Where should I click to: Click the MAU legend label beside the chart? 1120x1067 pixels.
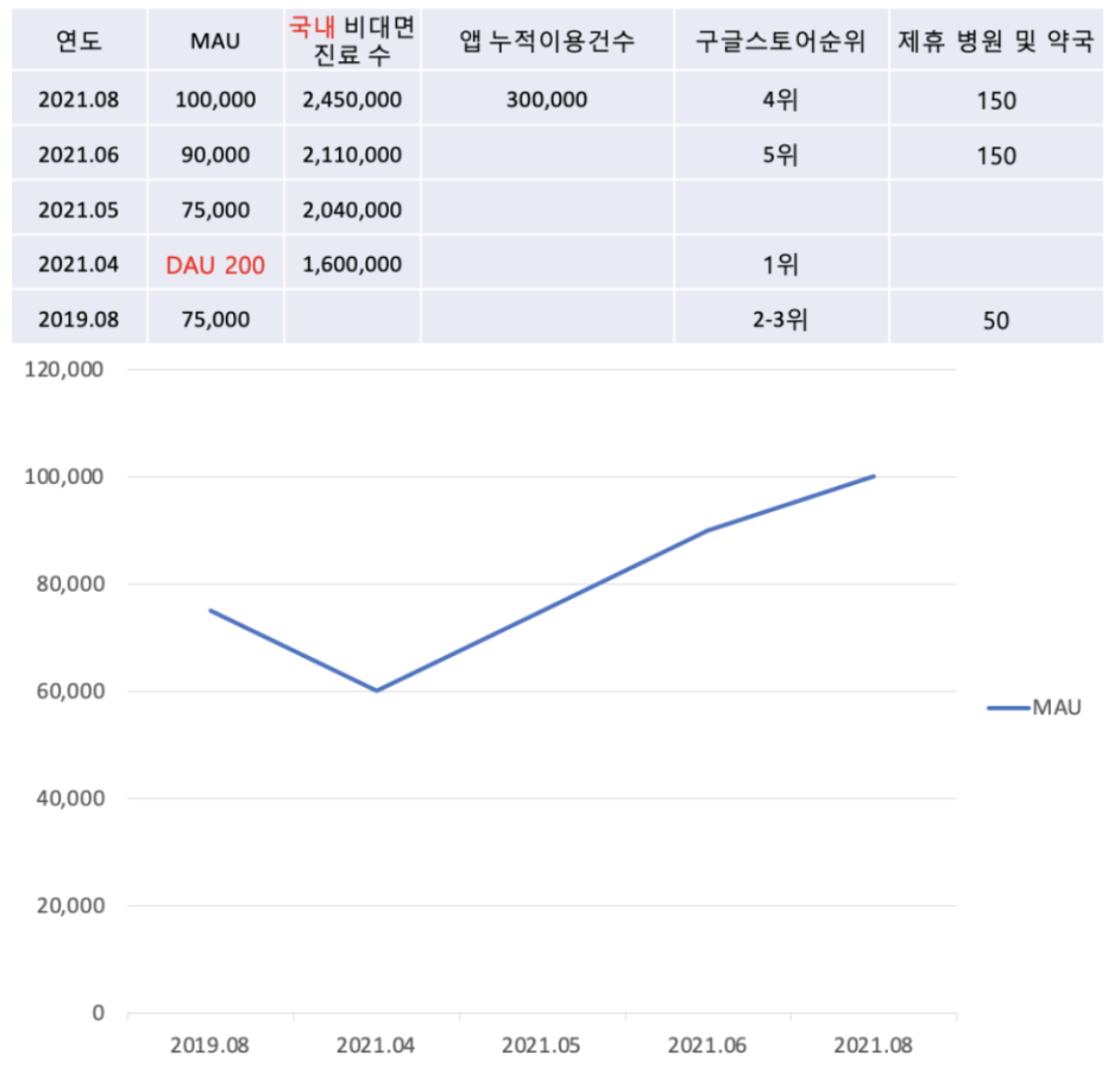1055,705
